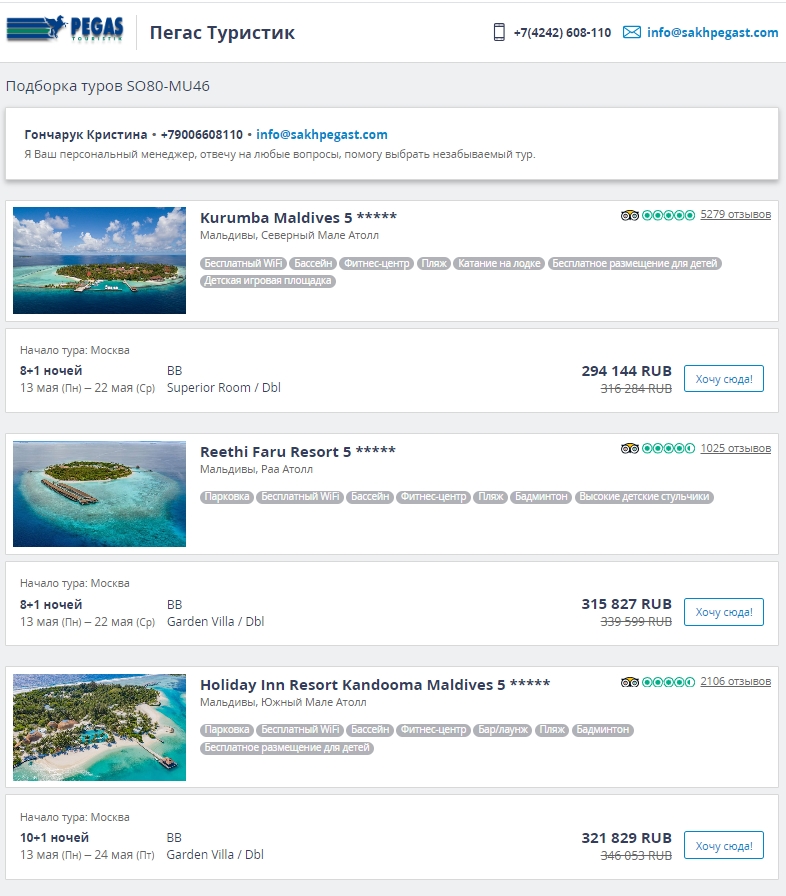Open 5279 отзывов reviews link
This screenshot has height=896, width=786.
pos(736,215)
